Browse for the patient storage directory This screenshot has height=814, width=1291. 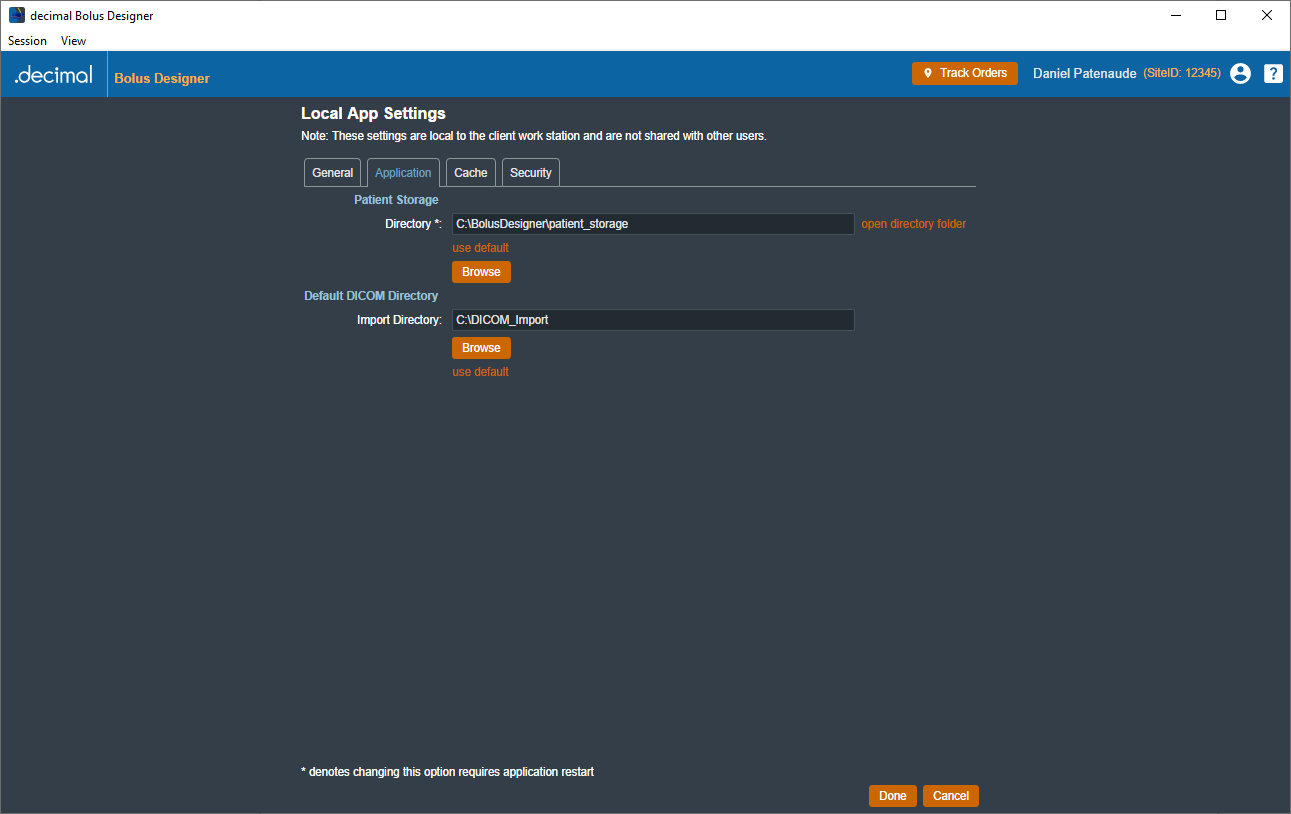pos(481,272)
